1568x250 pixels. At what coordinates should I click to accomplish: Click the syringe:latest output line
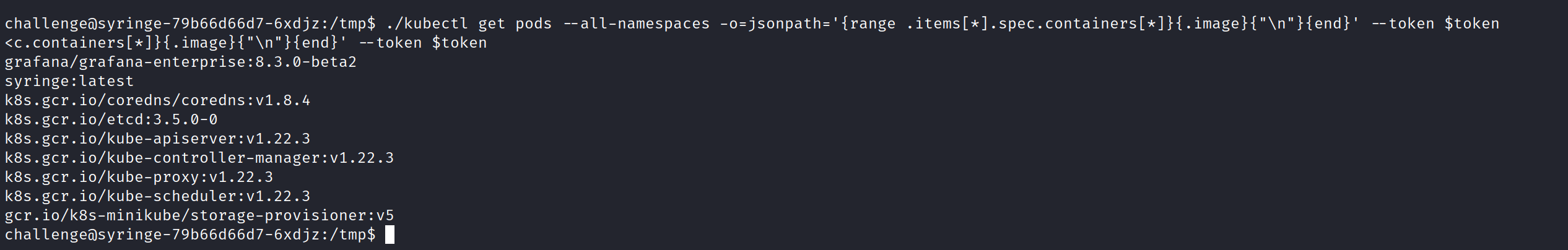[69, 81]
